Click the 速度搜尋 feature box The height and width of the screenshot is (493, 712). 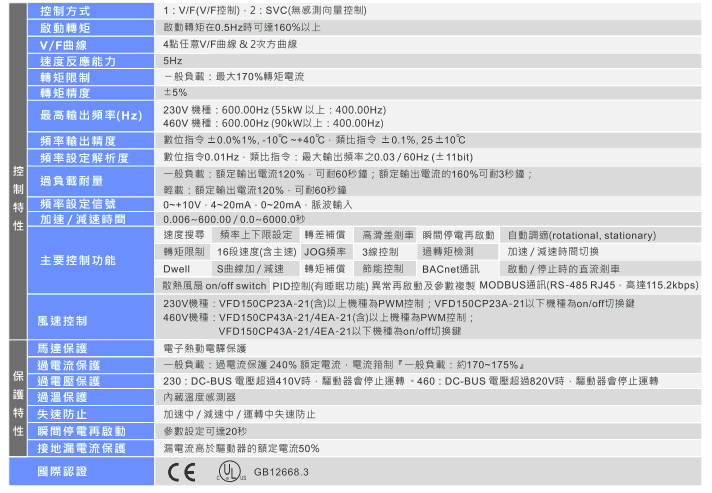pyautogui.click(x=186, y=235)
